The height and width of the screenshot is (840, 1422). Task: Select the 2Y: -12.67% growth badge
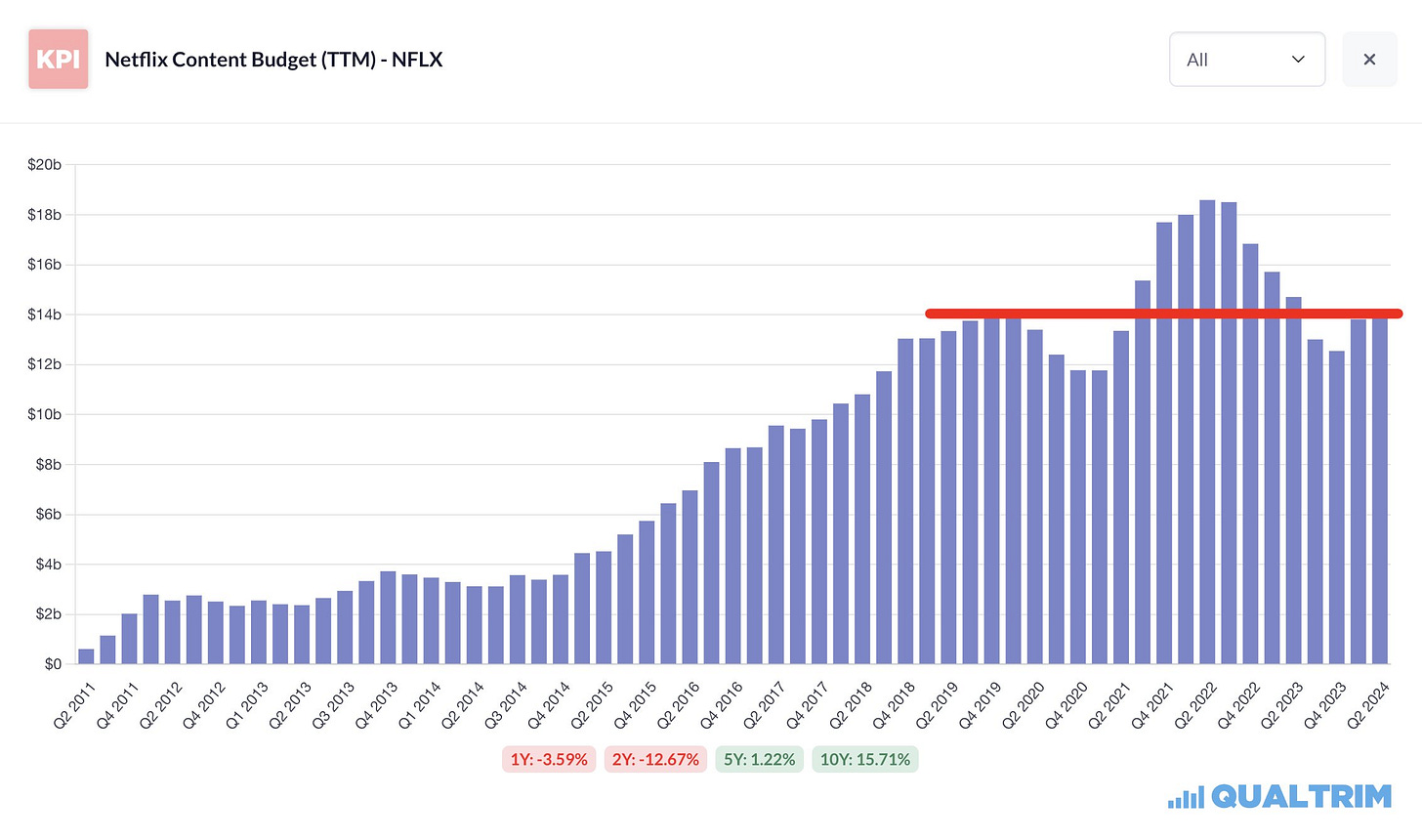(655, 759)
